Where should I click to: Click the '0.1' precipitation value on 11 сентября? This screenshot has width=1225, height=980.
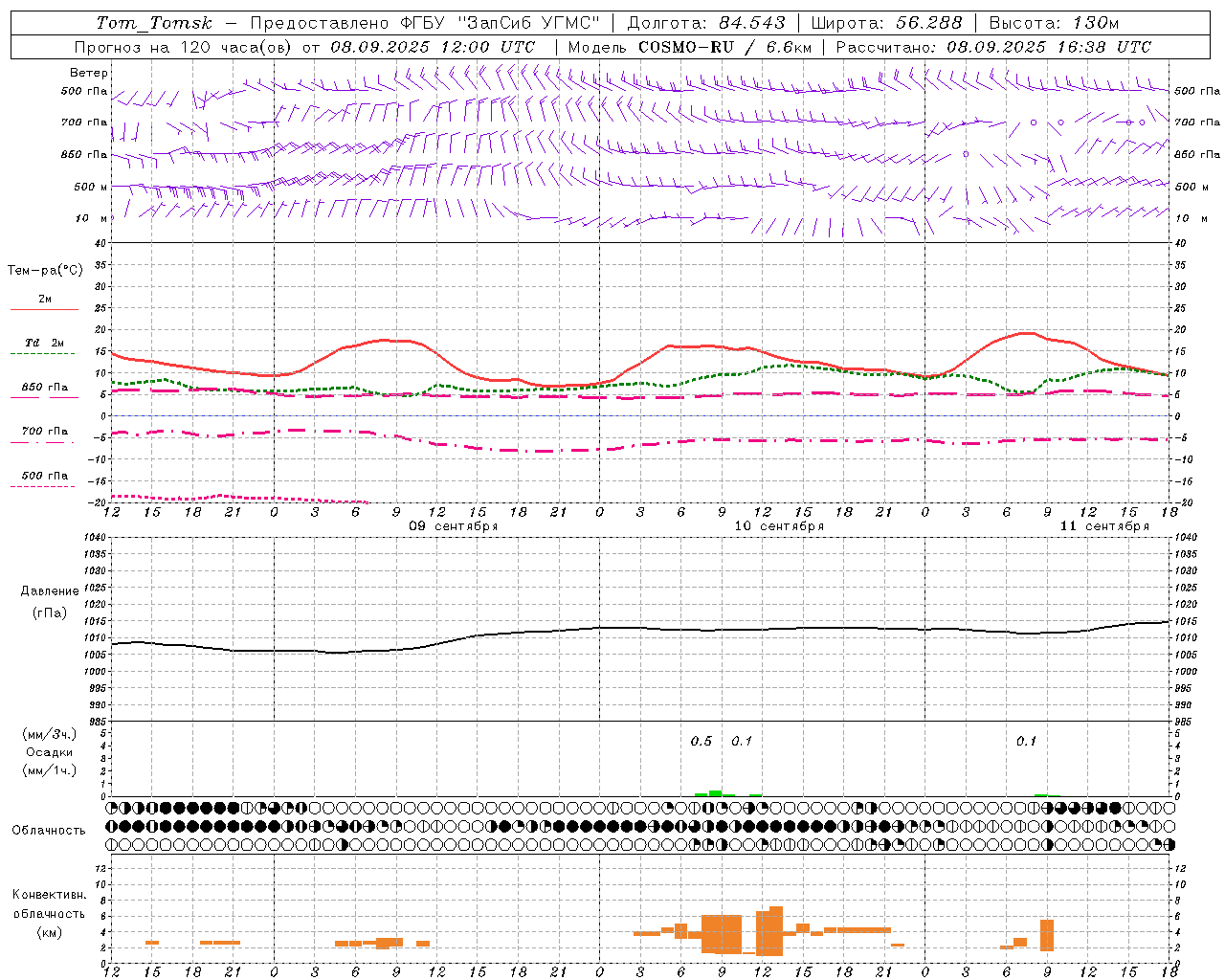1026,741
